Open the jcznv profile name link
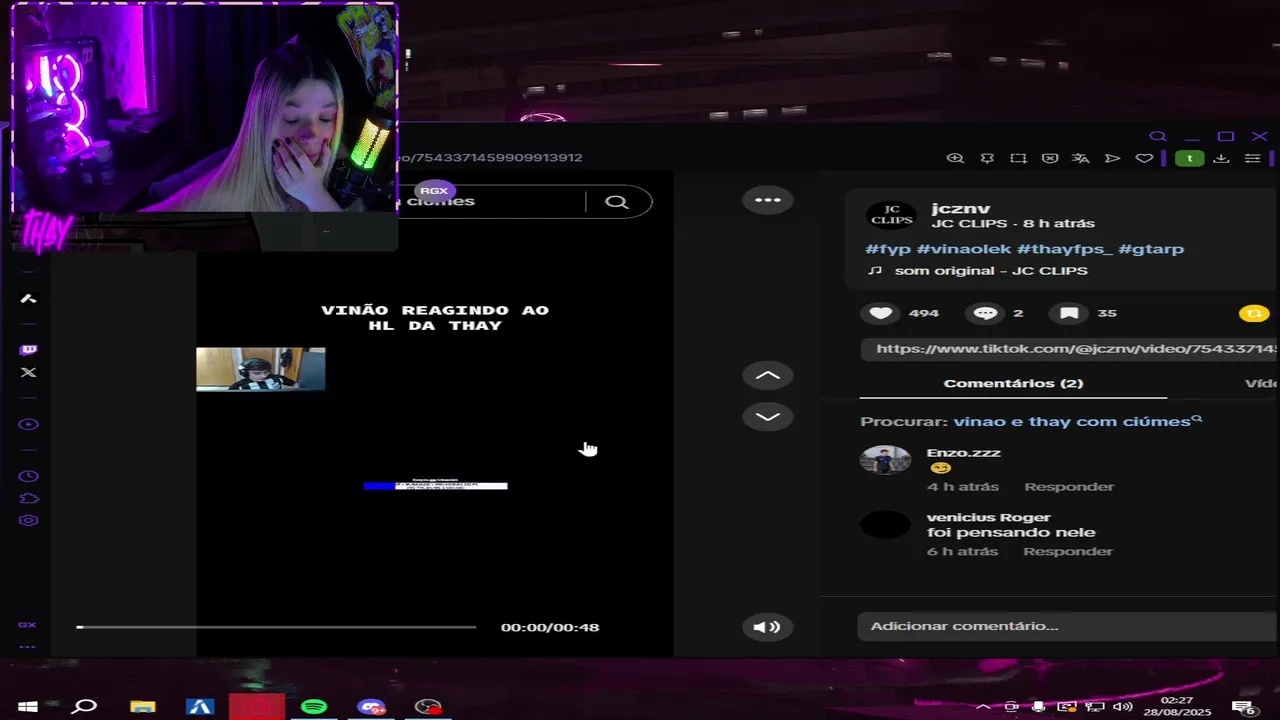Screen dimensions: 1280x720 [x=960, y=208]
